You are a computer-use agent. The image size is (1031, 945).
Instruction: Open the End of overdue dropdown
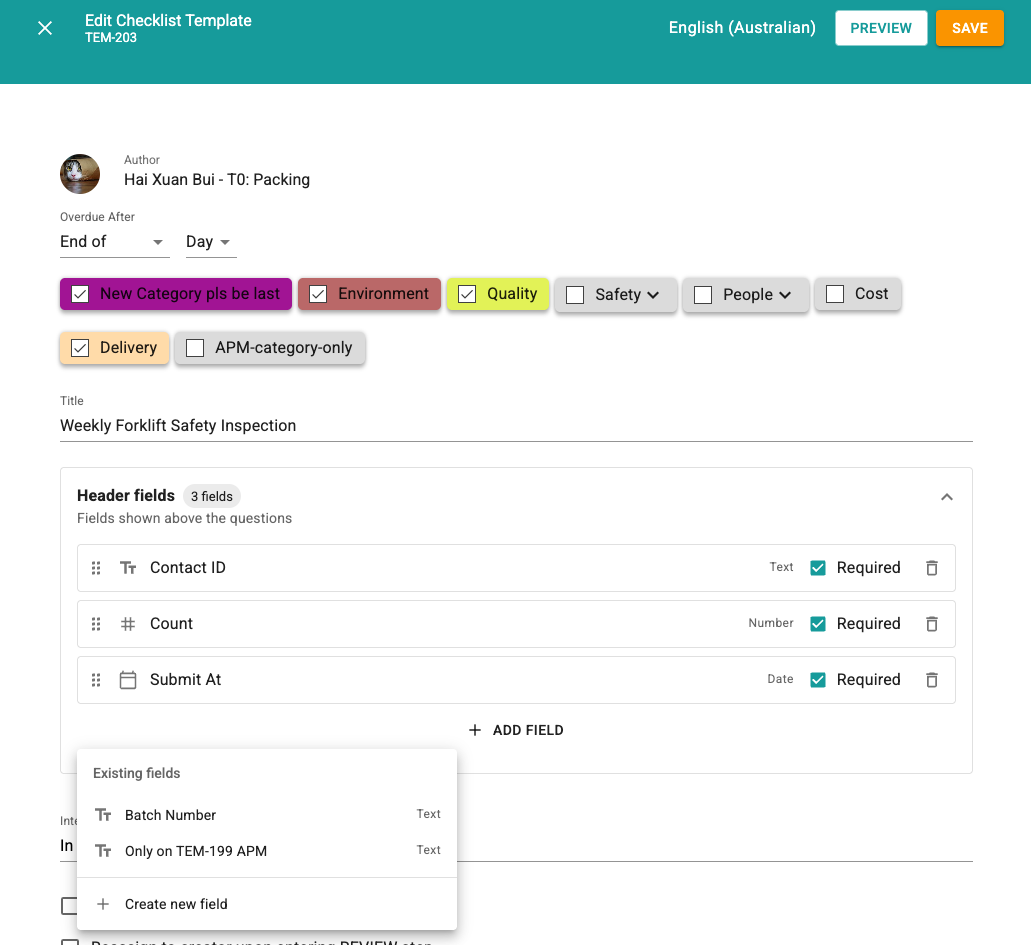coord(114,242)
